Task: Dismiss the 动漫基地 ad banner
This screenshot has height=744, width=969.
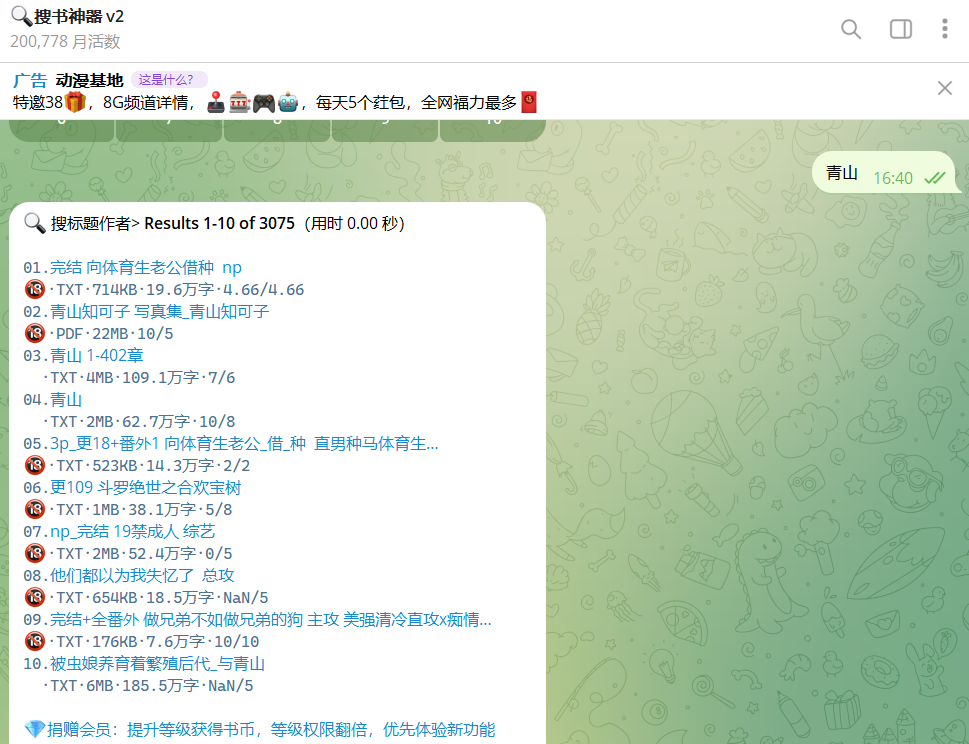Action: (x=944, y=88)
